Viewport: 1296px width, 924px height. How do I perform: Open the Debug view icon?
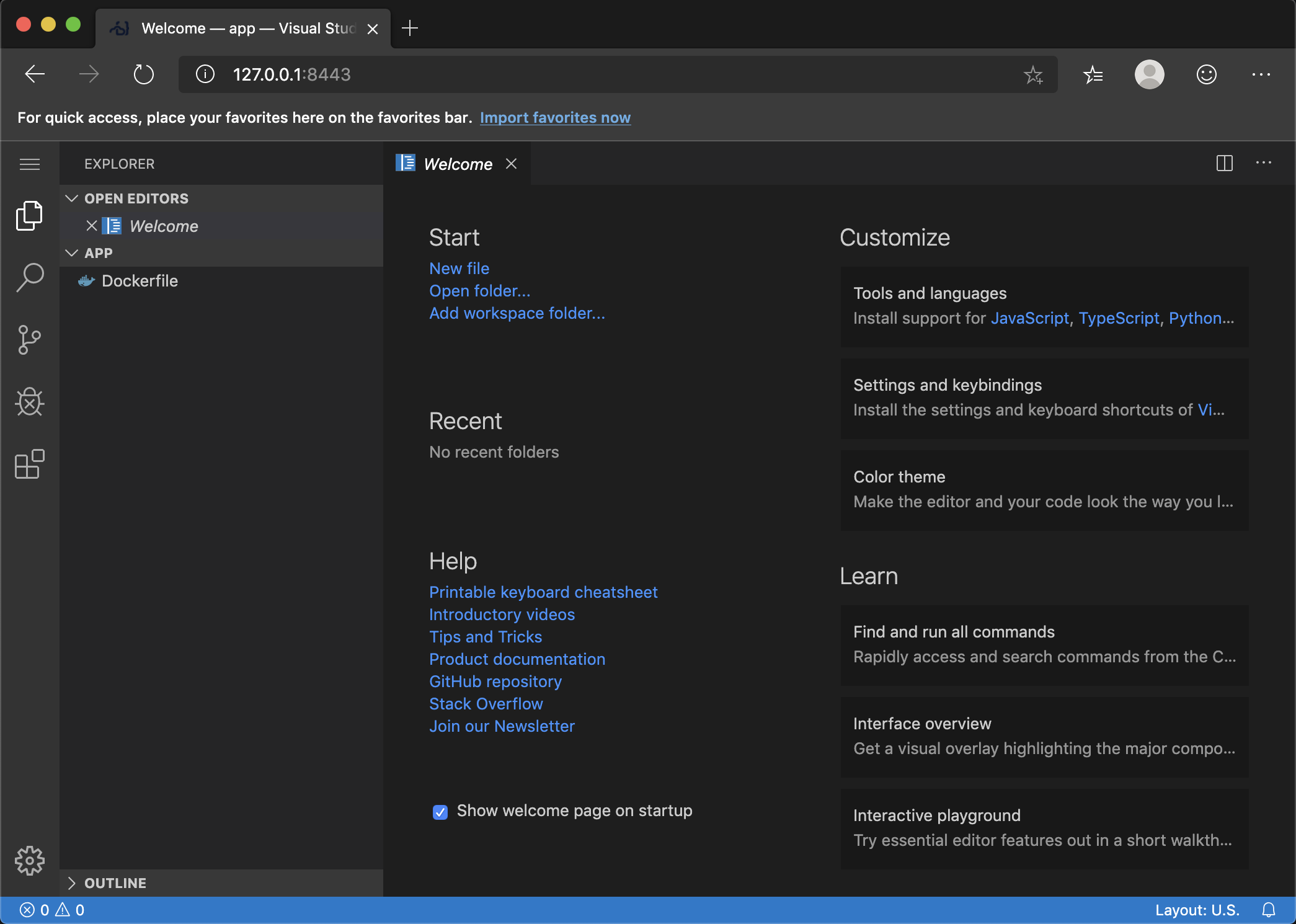30,402
